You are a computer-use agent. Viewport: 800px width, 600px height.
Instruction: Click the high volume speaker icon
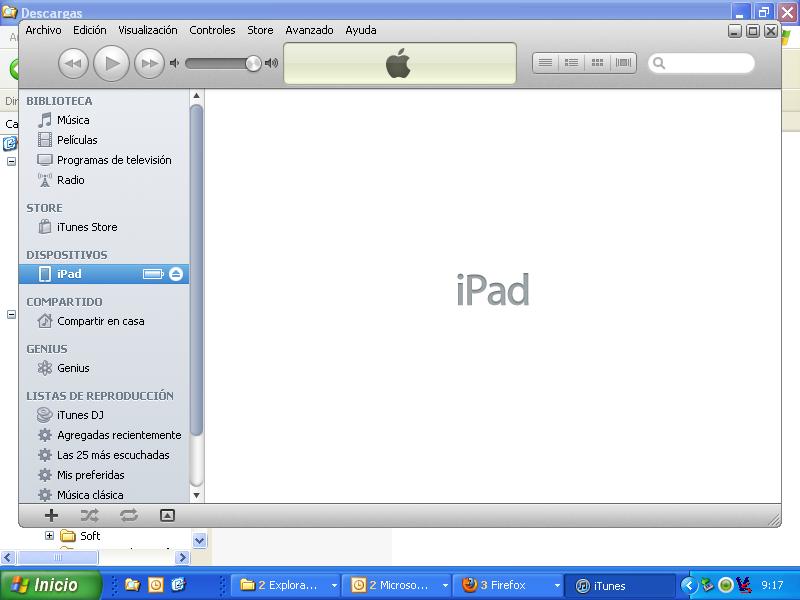point(271,63)
